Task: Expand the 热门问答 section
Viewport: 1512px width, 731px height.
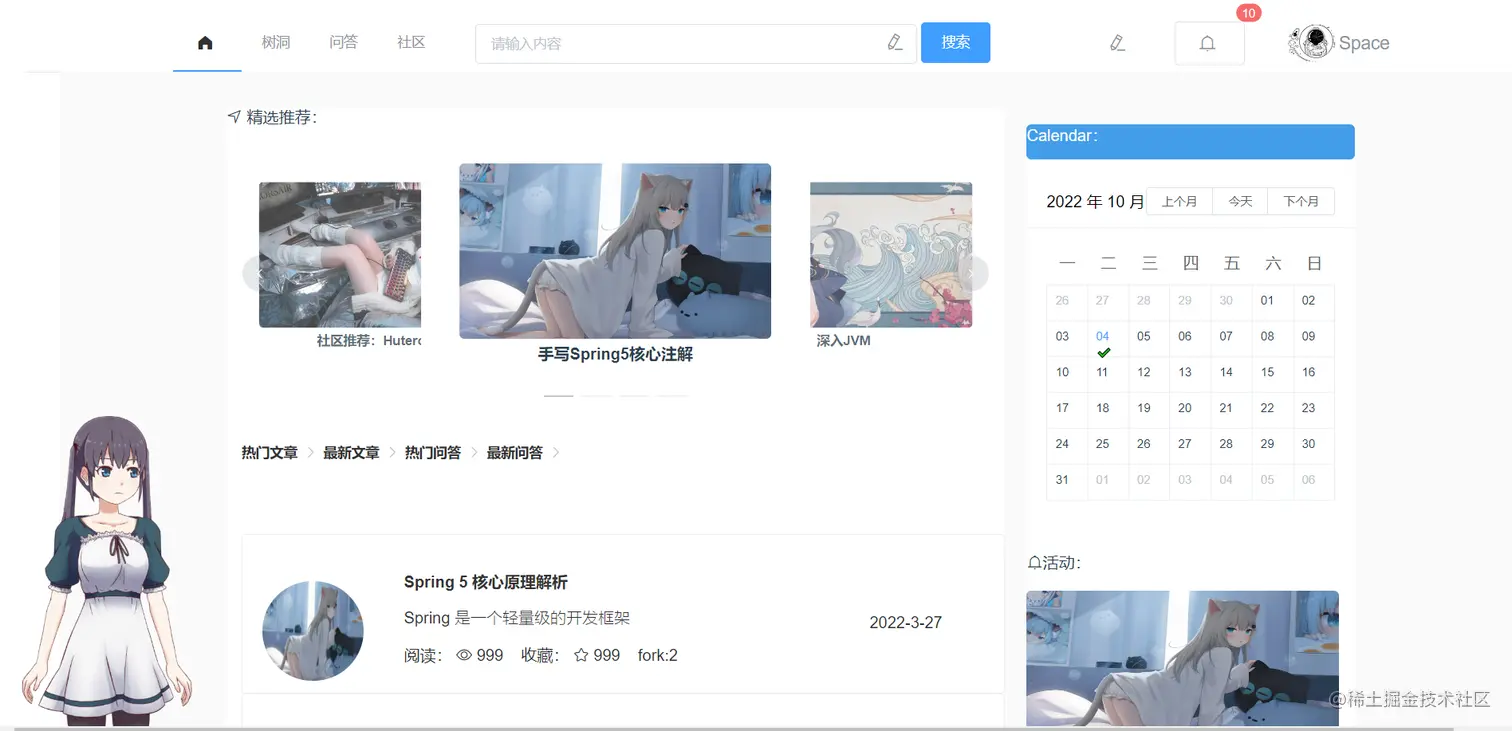Action: (432, 452)
